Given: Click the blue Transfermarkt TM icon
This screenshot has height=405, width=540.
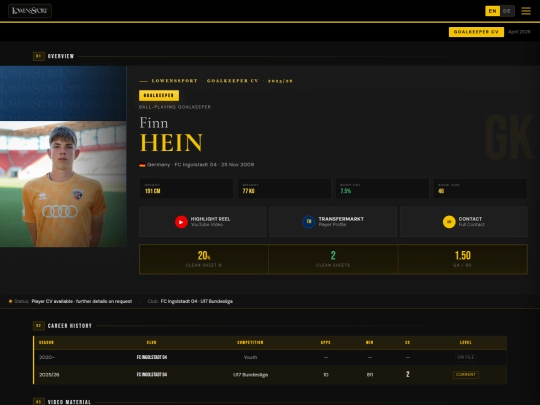Looking at the screenshot, I should 309,222.
